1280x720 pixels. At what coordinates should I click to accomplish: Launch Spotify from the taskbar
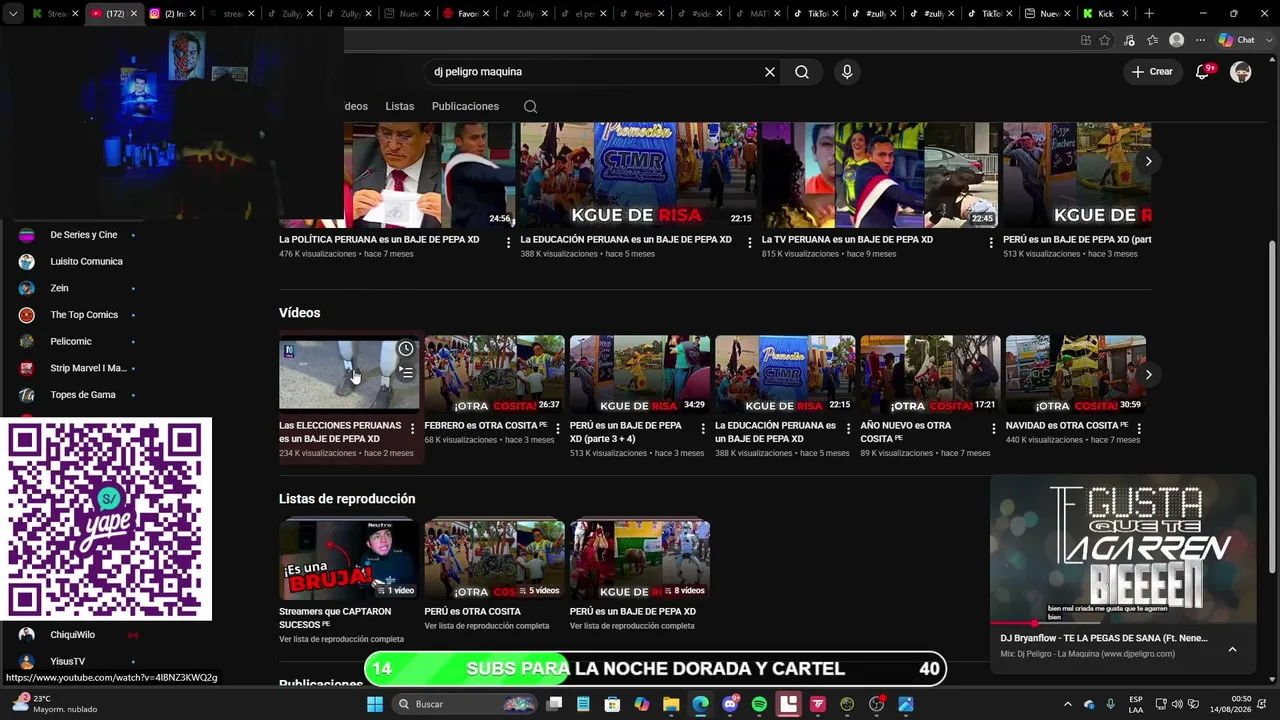[x=759, y=704]
